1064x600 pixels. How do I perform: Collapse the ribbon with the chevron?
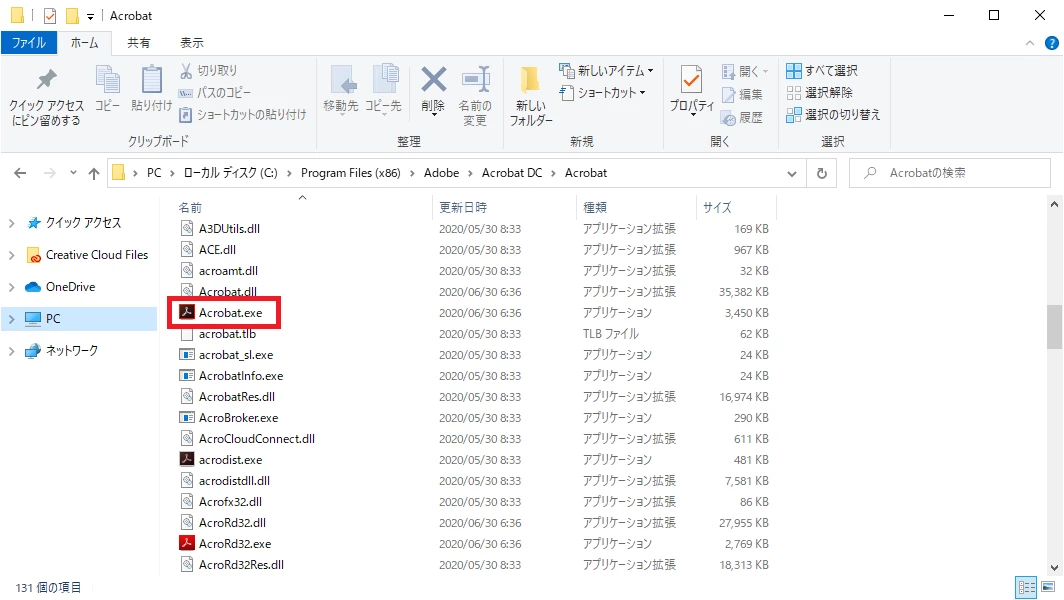click(x=1029, y=43)
